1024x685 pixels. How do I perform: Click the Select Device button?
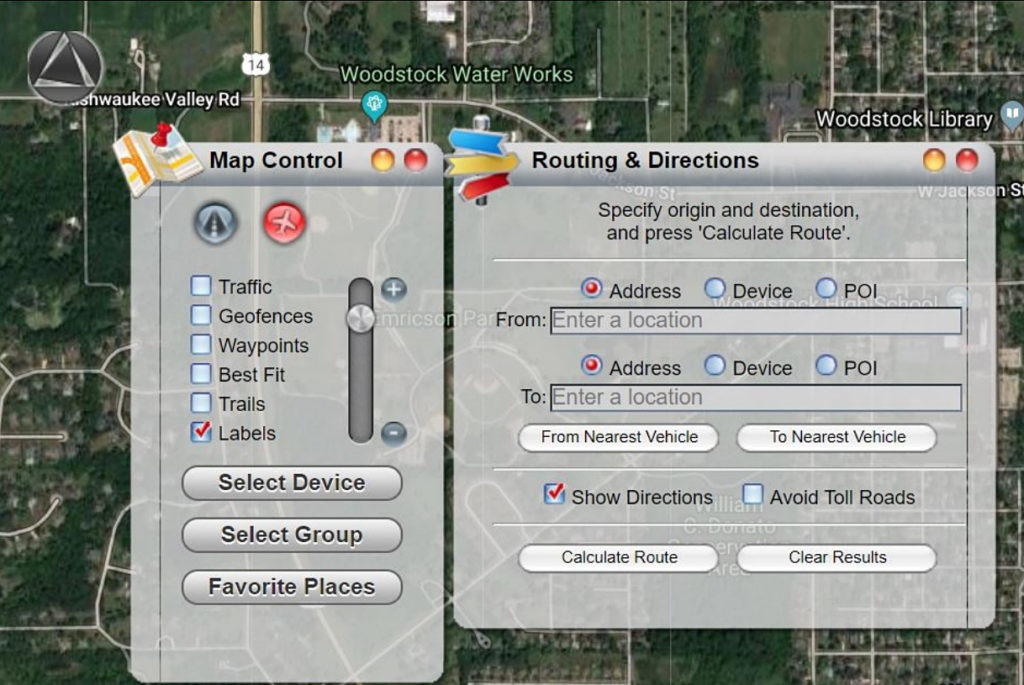tap(292, 483)
